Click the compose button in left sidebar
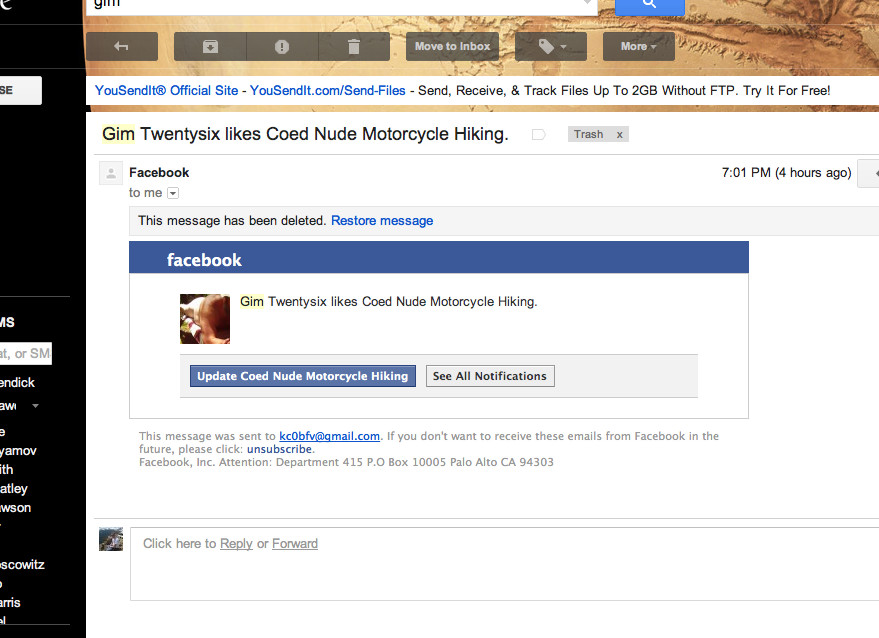Image resolution: width=879 pixels, height=638 pixels. [21, 90]
